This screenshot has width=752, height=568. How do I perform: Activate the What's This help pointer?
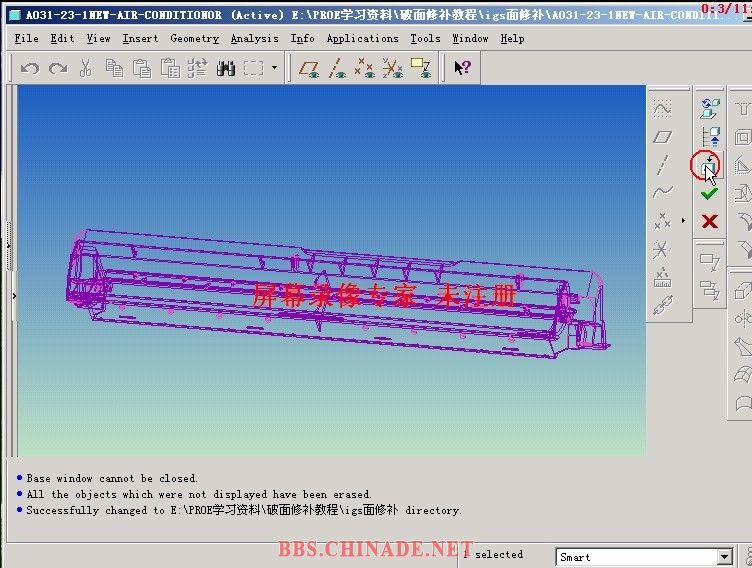point(462,68)
